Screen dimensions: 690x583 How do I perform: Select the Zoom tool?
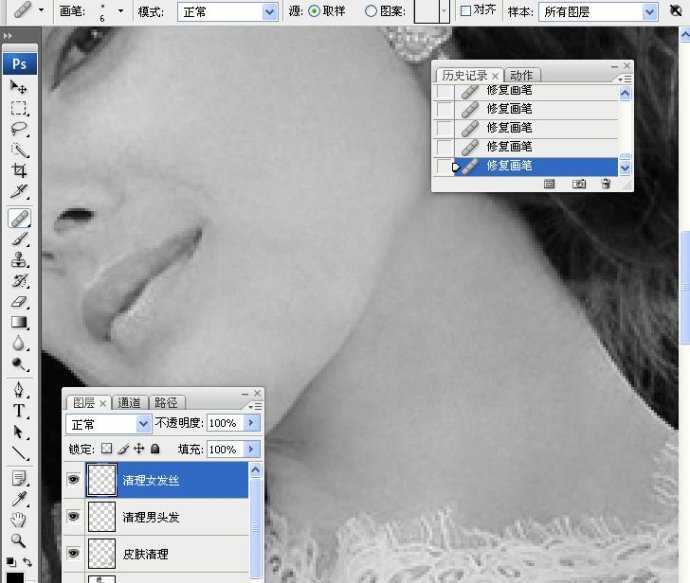pos(18,540)
